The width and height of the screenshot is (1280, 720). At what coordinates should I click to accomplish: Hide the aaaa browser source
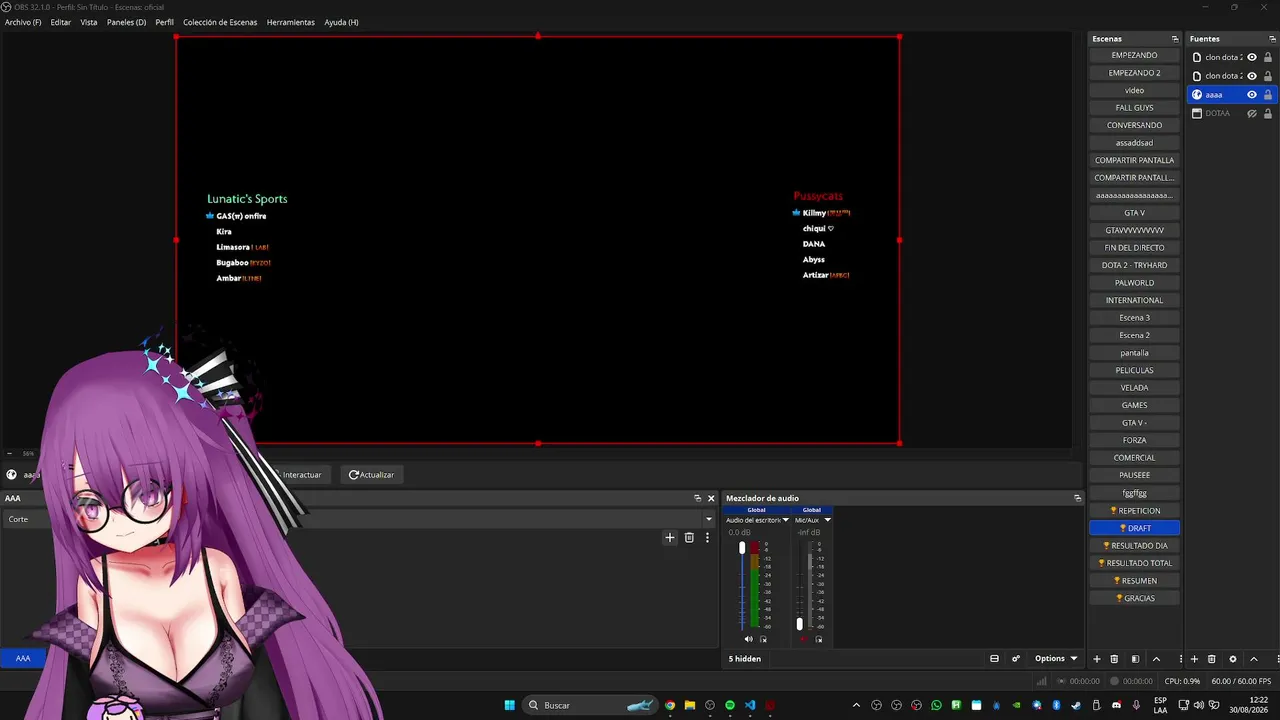[x=1252, y=95]
